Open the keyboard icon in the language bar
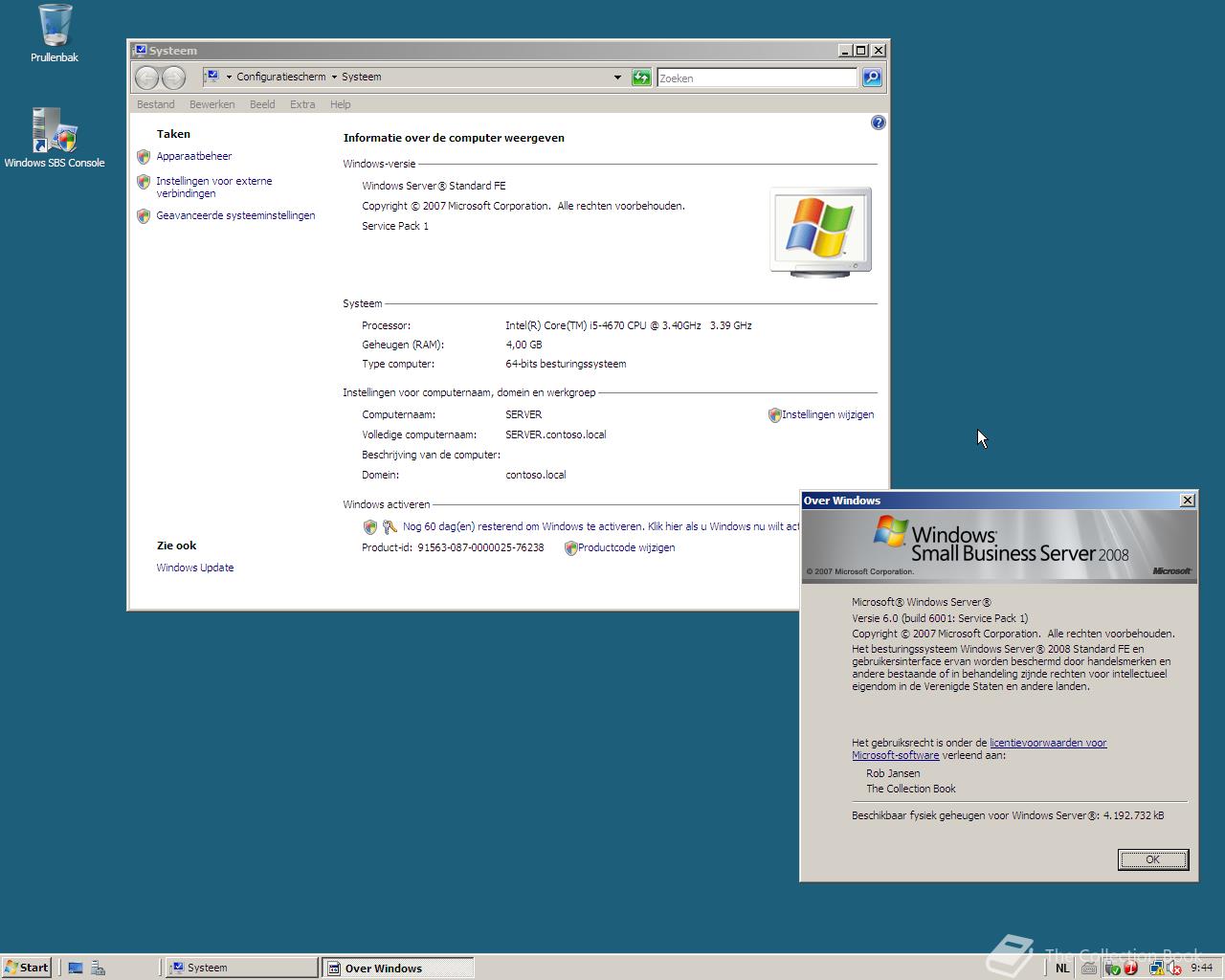Image resolution: width=1225 pixels, height=980 pixels. 1088,968
